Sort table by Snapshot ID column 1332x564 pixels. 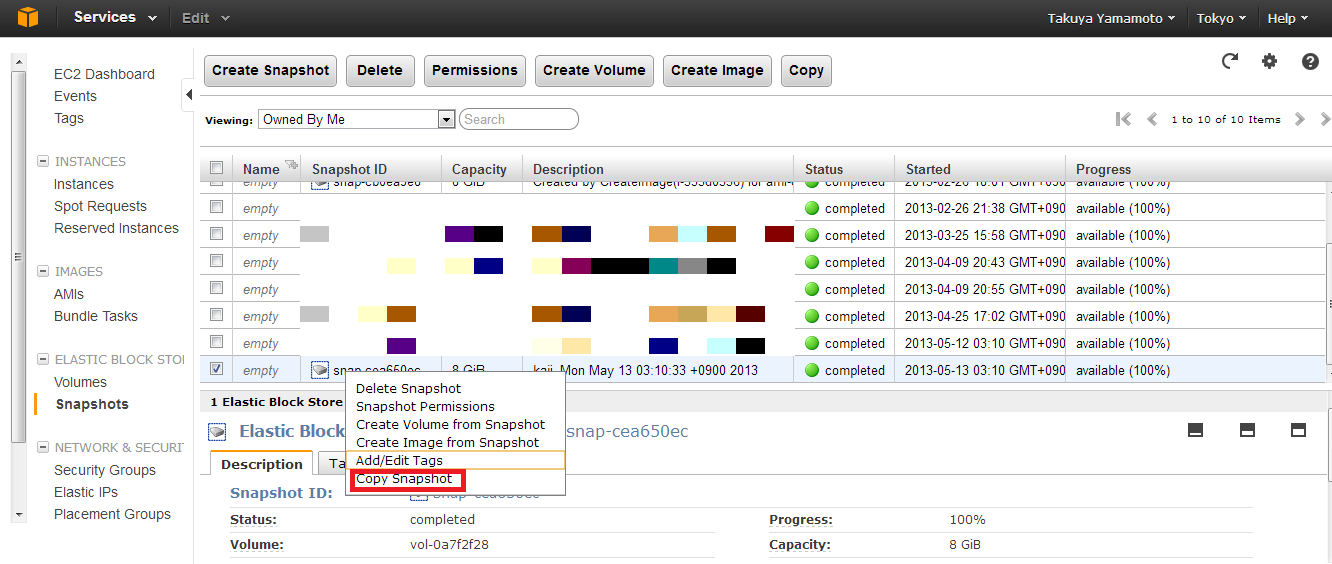[349, 169]
